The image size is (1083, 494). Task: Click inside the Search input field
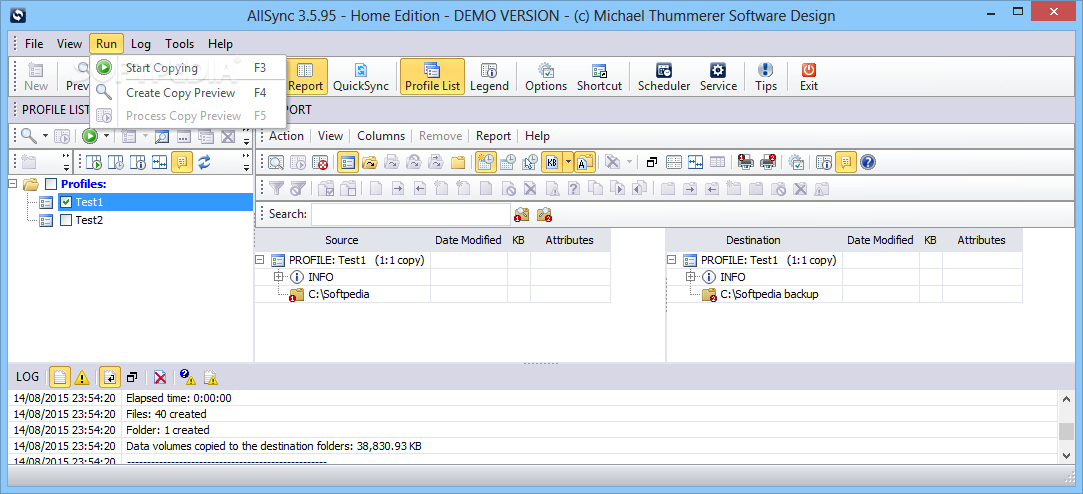click(x=410, y=214)
